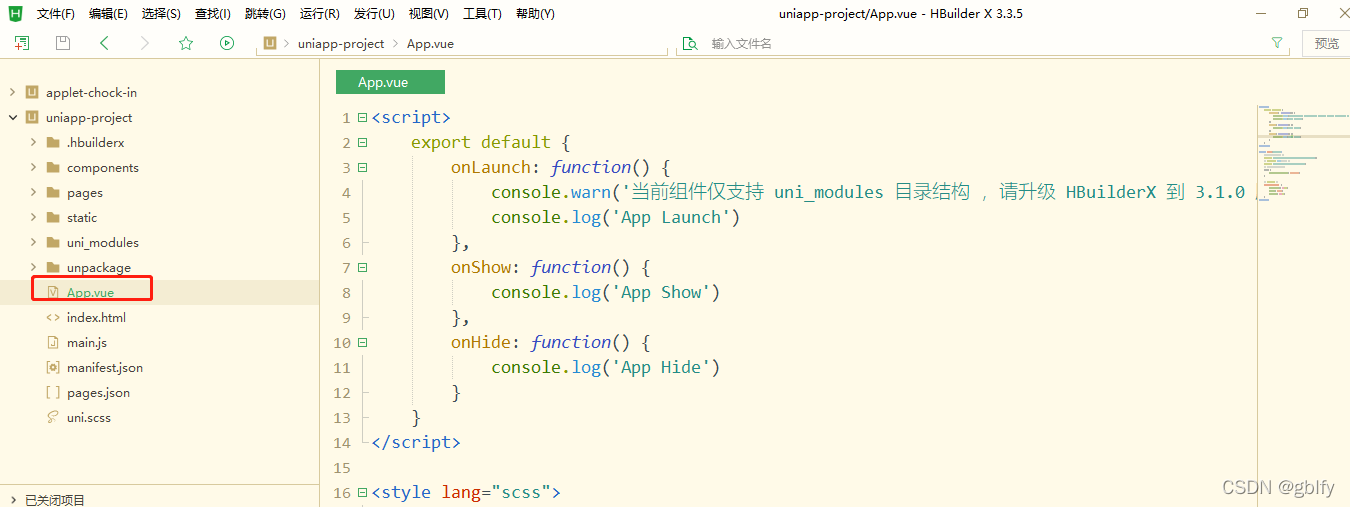The height and width of the screenshot is (507, 1350).
Task: Click line number 15 in the gutter
Action: click(x=343, y=468)
